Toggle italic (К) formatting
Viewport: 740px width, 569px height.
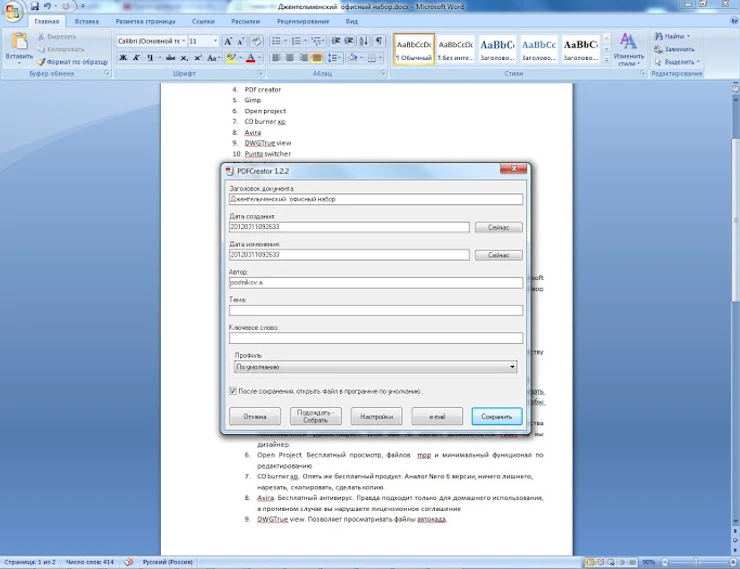(x=136, y=58)
